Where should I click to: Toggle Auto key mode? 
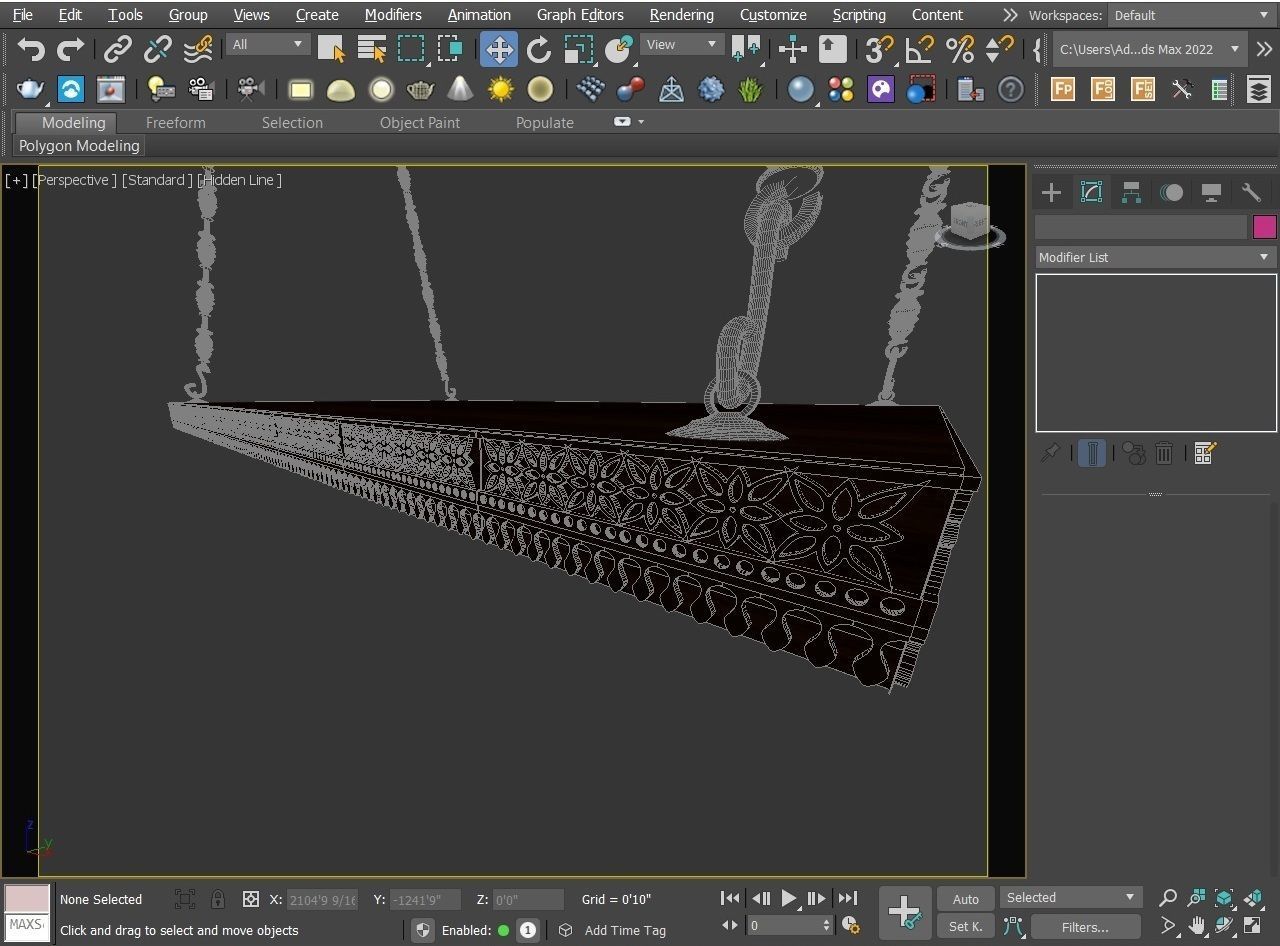(x=966, y=899)
